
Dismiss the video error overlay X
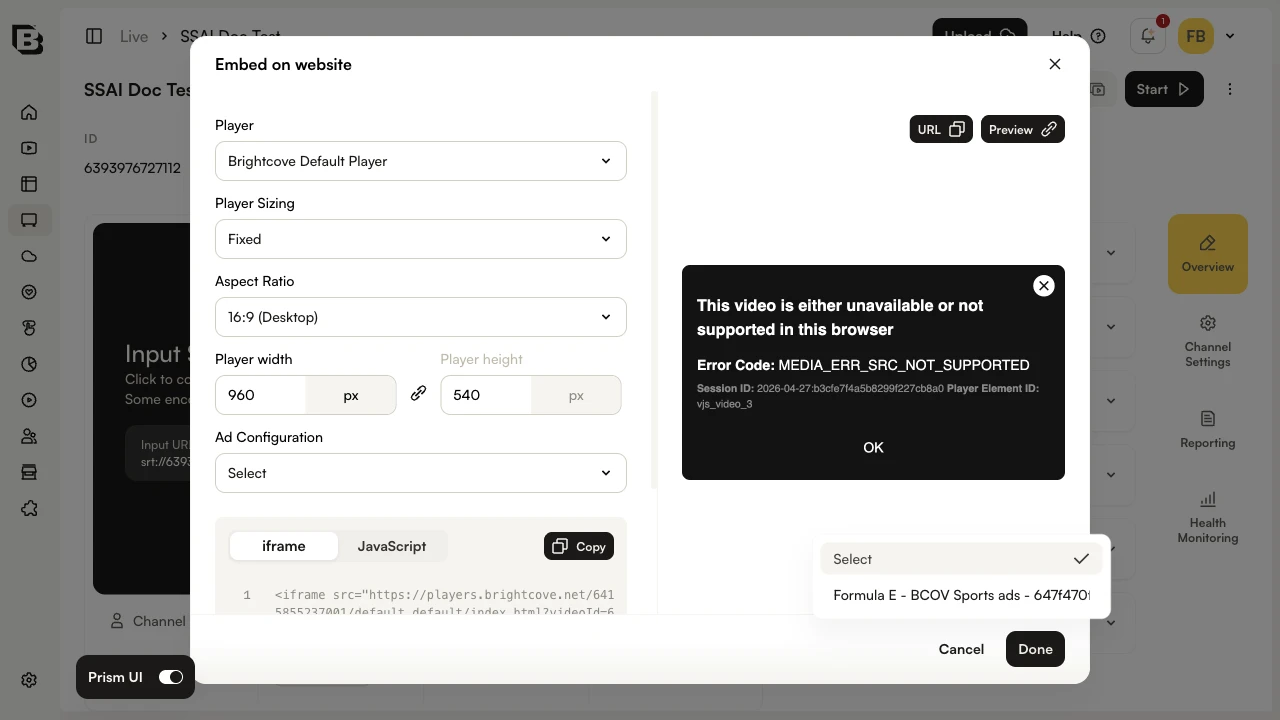click(1044, 286)
